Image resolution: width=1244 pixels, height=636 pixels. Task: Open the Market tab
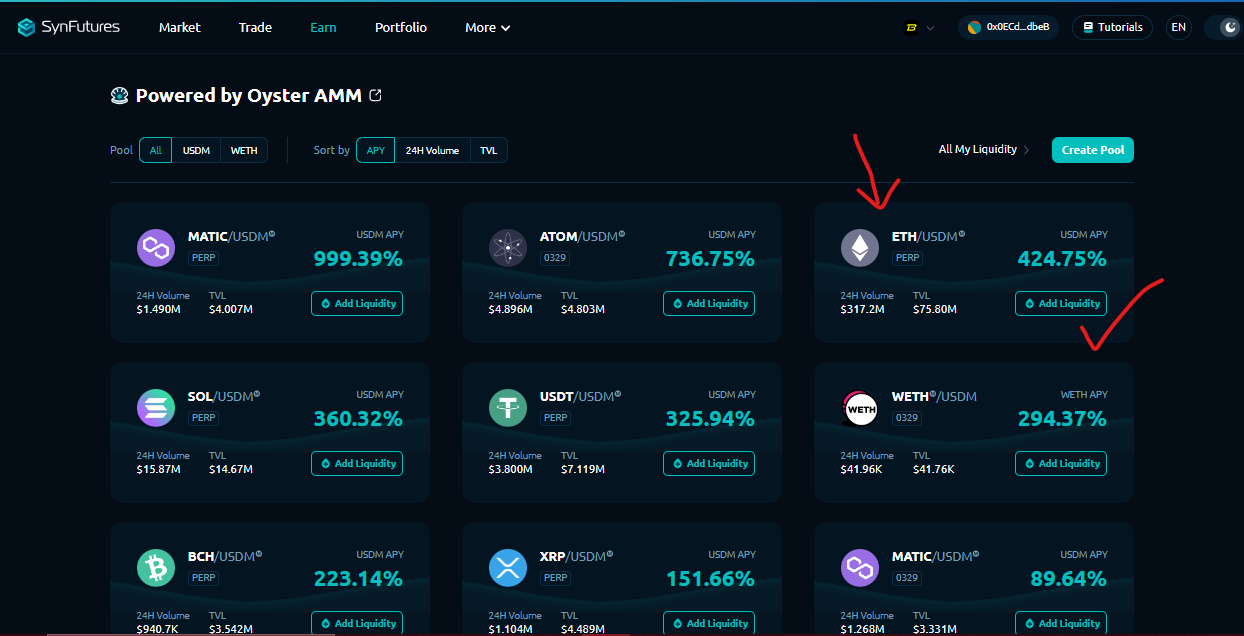tap(179, 27)
